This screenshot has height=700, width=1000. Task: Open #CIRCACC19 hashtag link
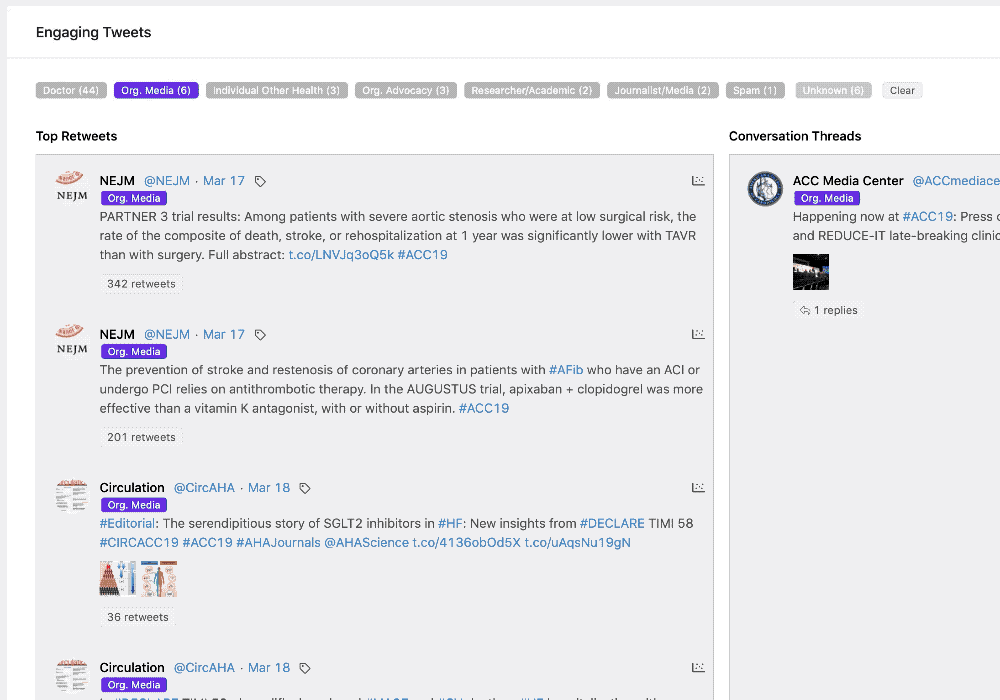coord(139,543)
